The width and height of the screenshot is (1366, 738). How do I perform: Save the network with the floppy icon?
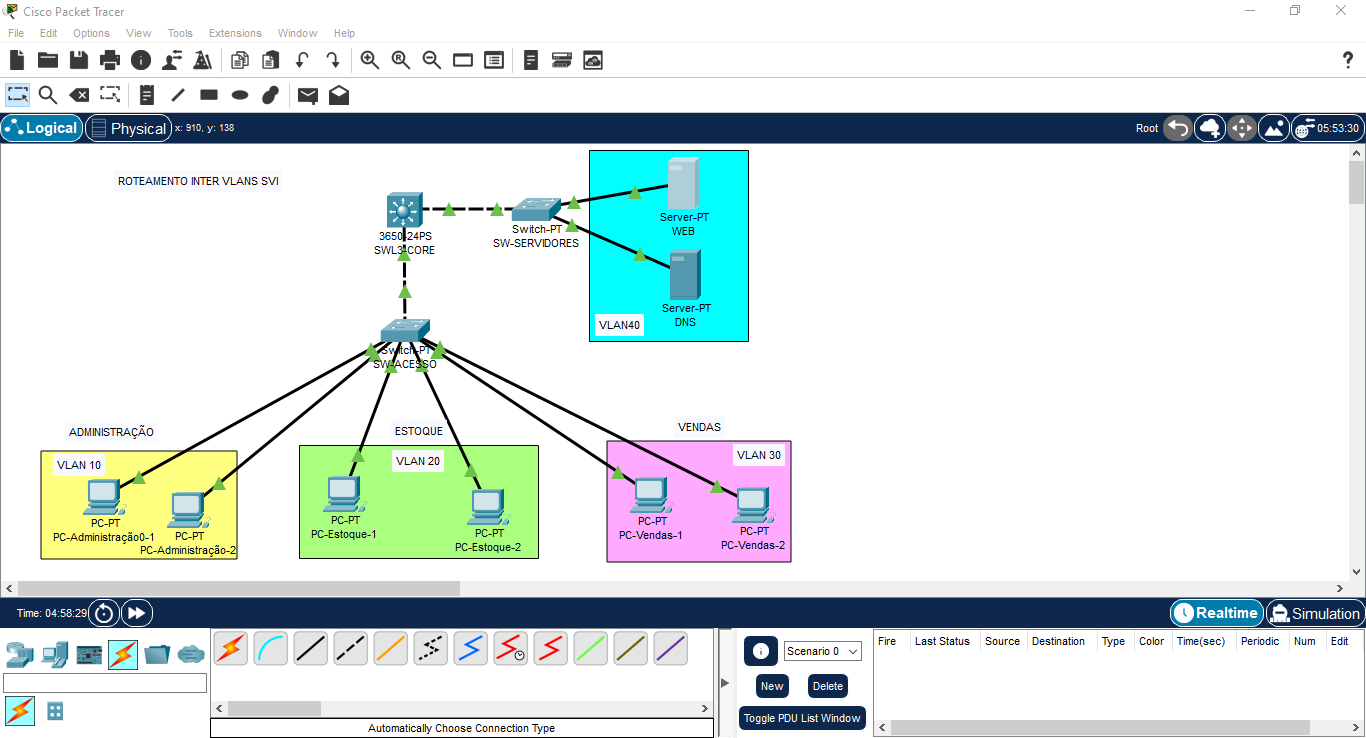click(79, 60)
